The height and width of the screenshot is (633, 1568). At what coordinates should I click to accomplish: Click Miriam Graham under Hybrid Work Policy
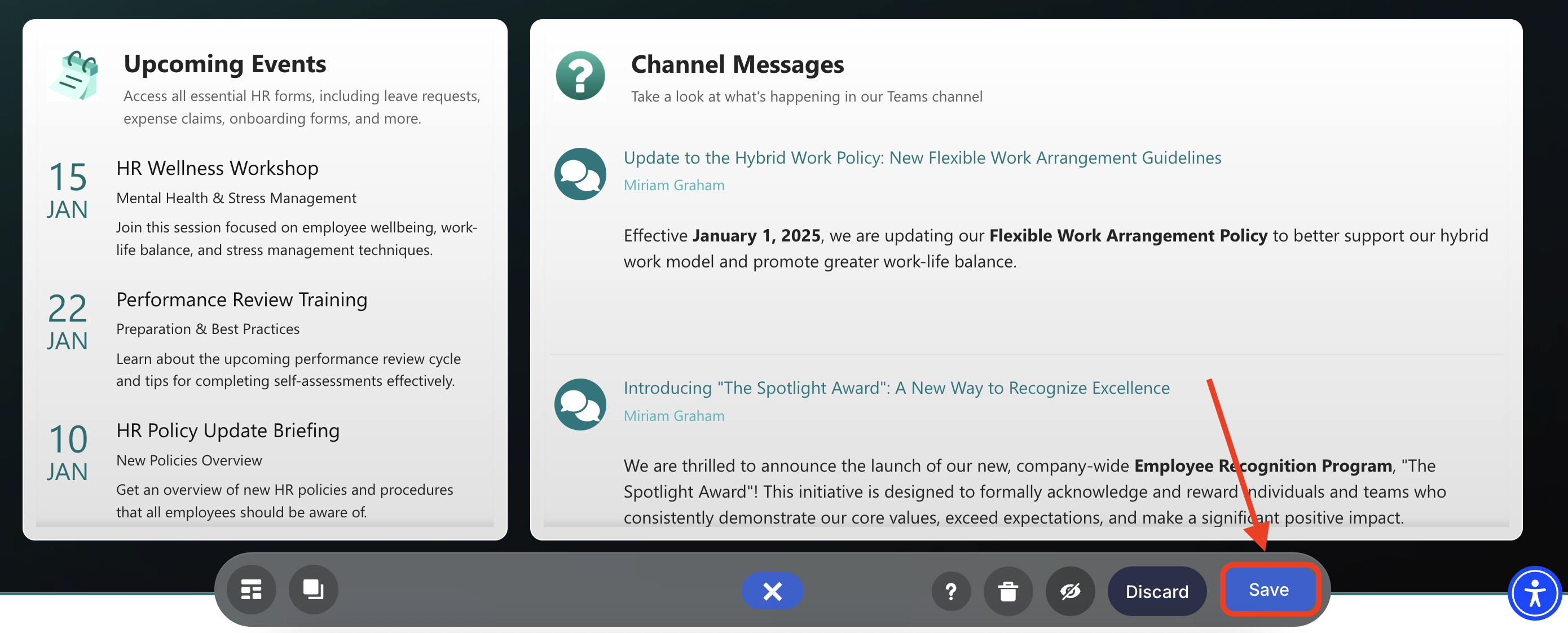click(674, 185)
